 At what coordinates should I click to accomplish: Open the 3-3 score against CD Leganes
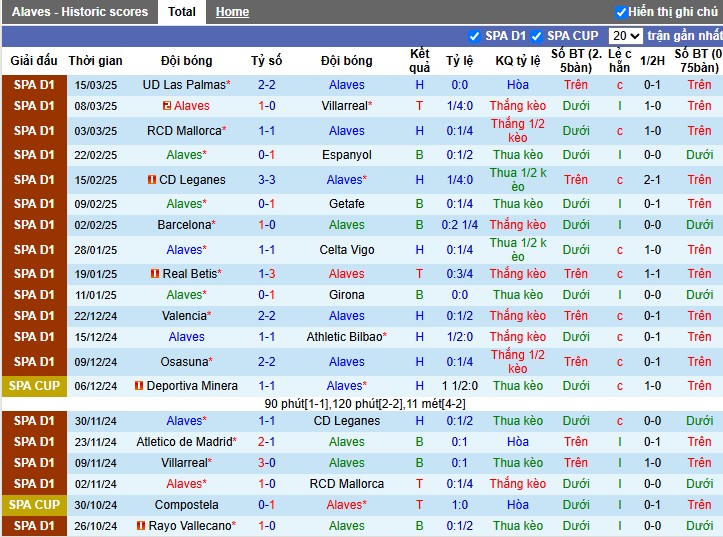pos(267,180)
